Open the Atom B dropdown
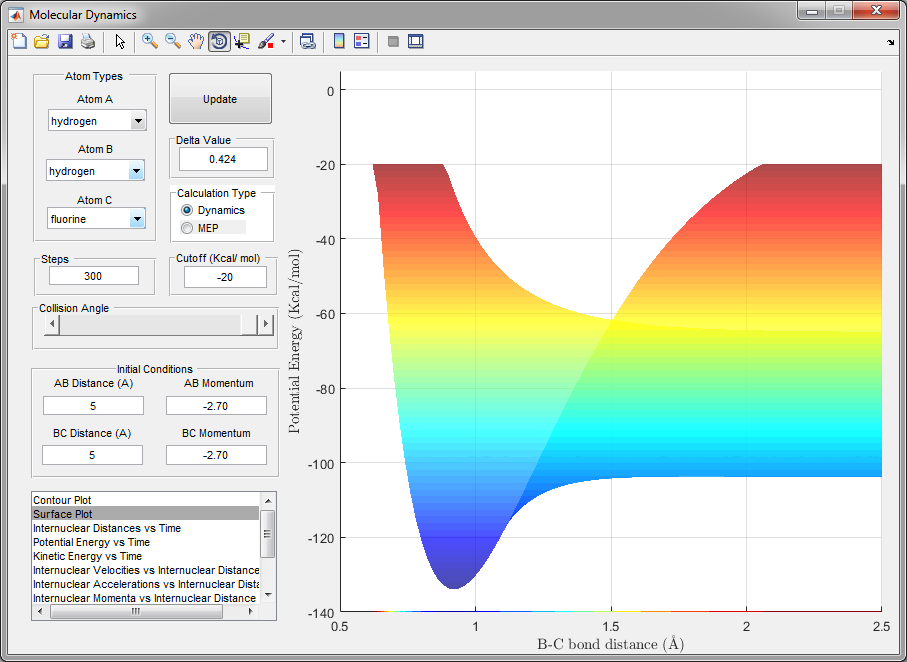The image size is (907, 662). (x=138, y=171)
